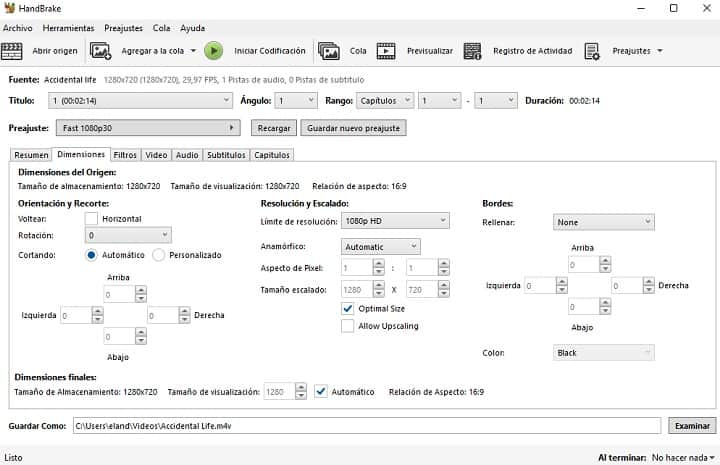Open the start chapter dropdown

[x=439, y=101]
